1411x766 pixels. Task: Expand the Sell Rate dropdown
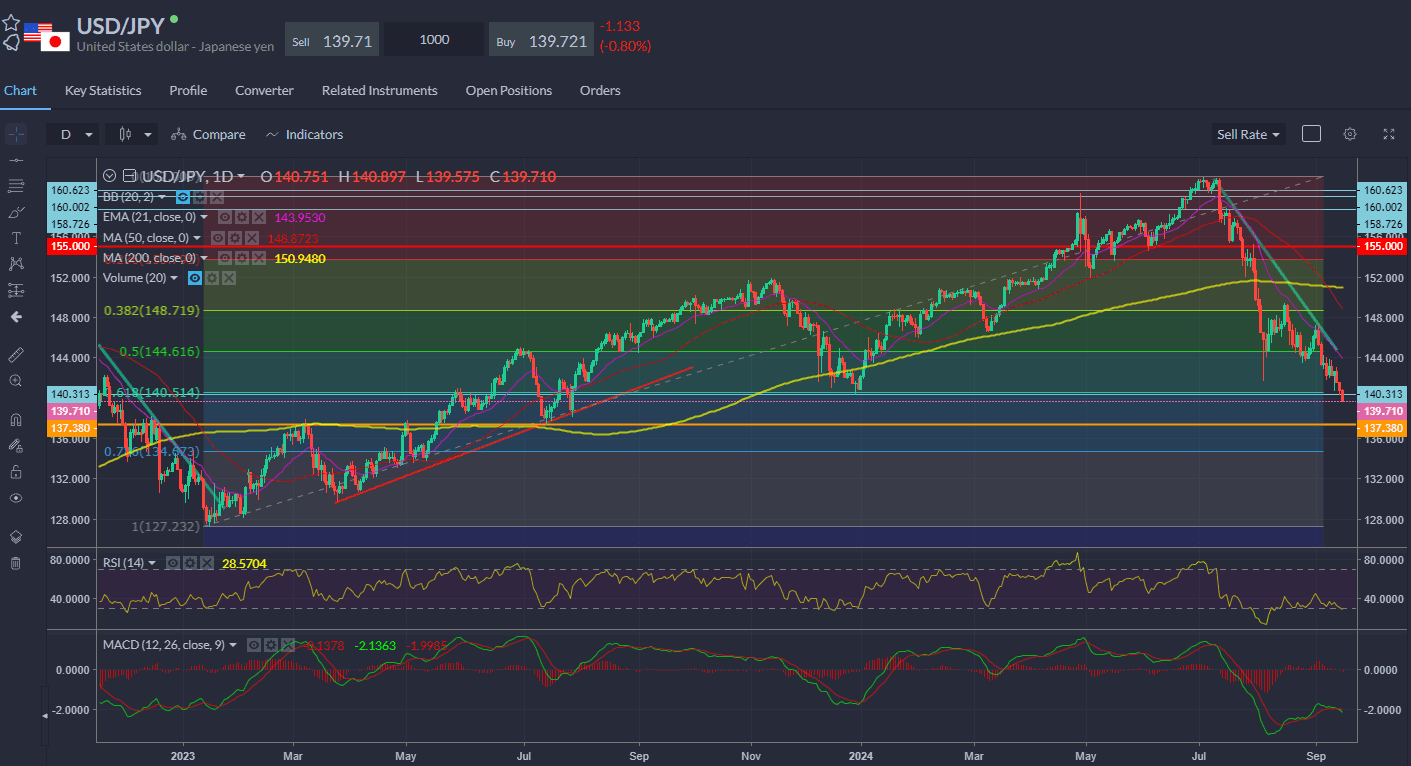[1248, 134]
